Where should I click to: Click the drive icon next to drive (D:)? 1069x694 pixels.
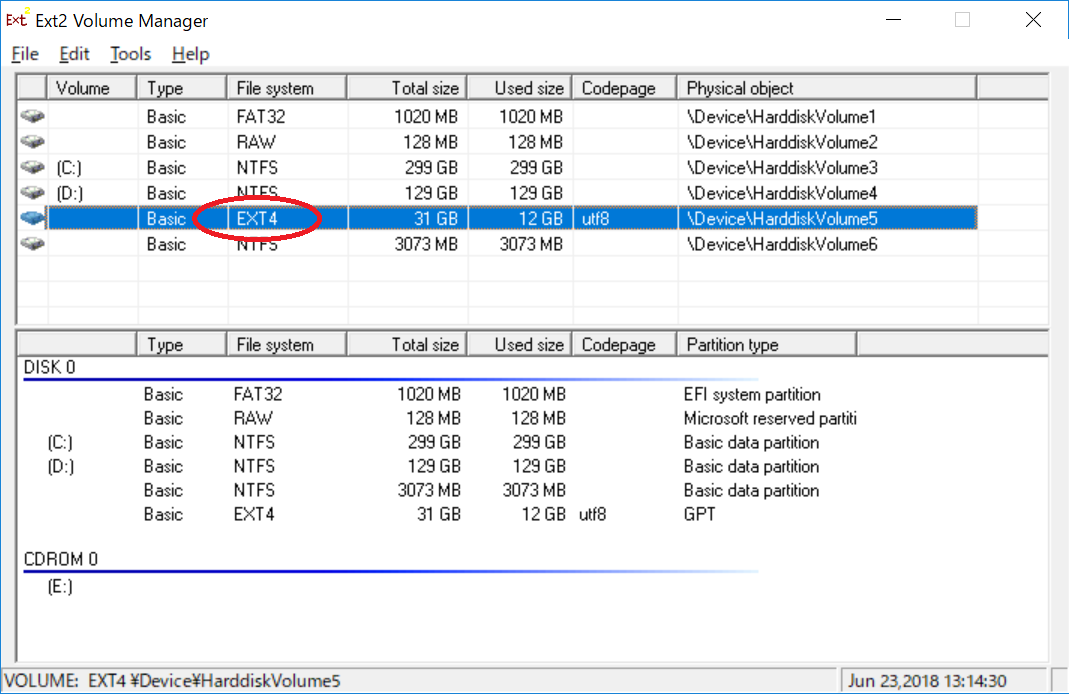[x=32, y=192]
